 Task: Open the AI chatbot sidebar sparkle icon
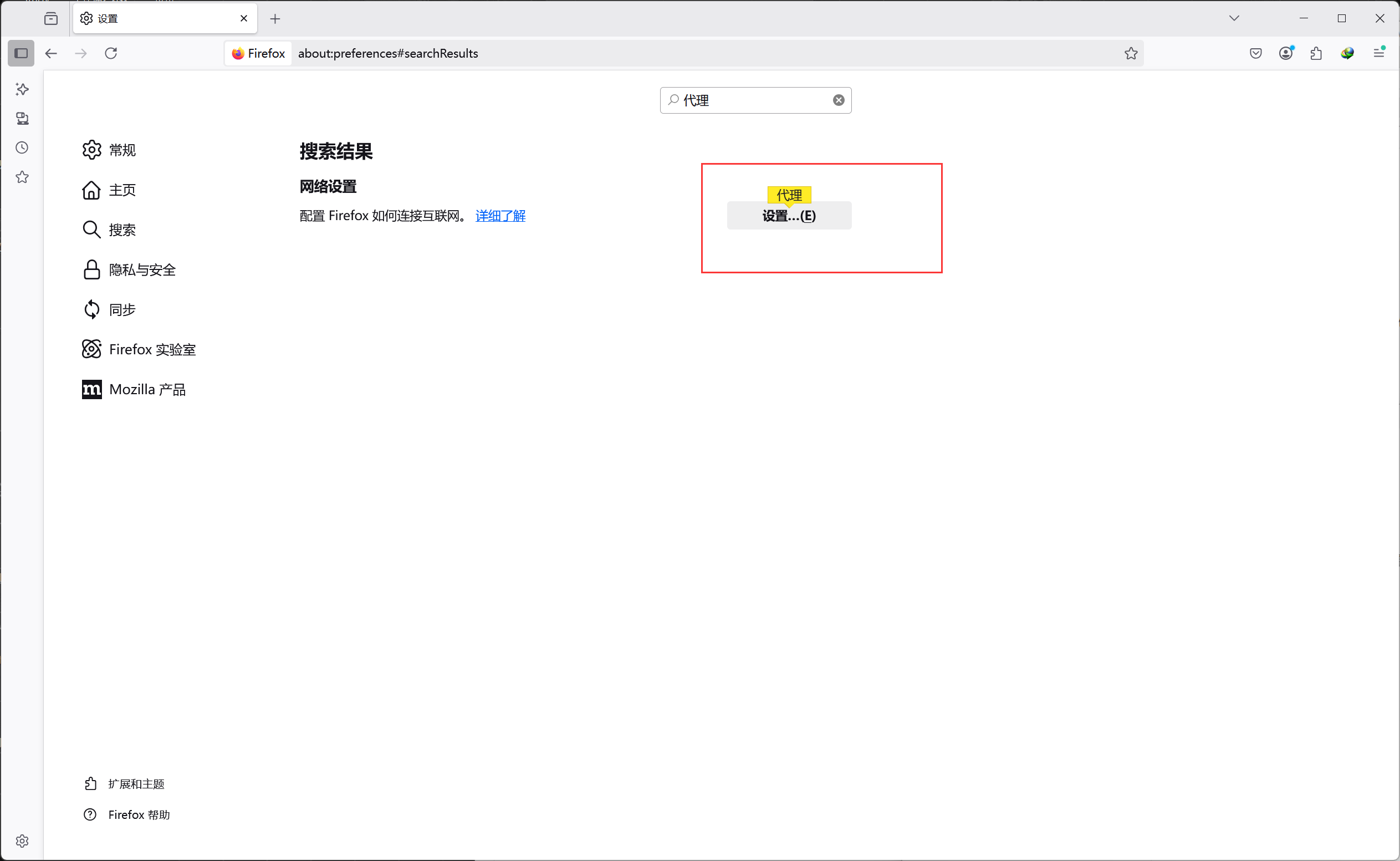pos(22,89)
